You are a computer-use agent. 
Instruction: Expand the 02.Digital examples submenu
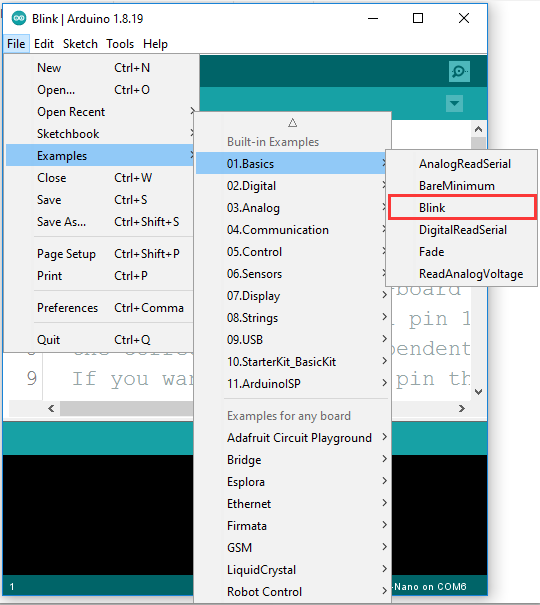[292, 186]
